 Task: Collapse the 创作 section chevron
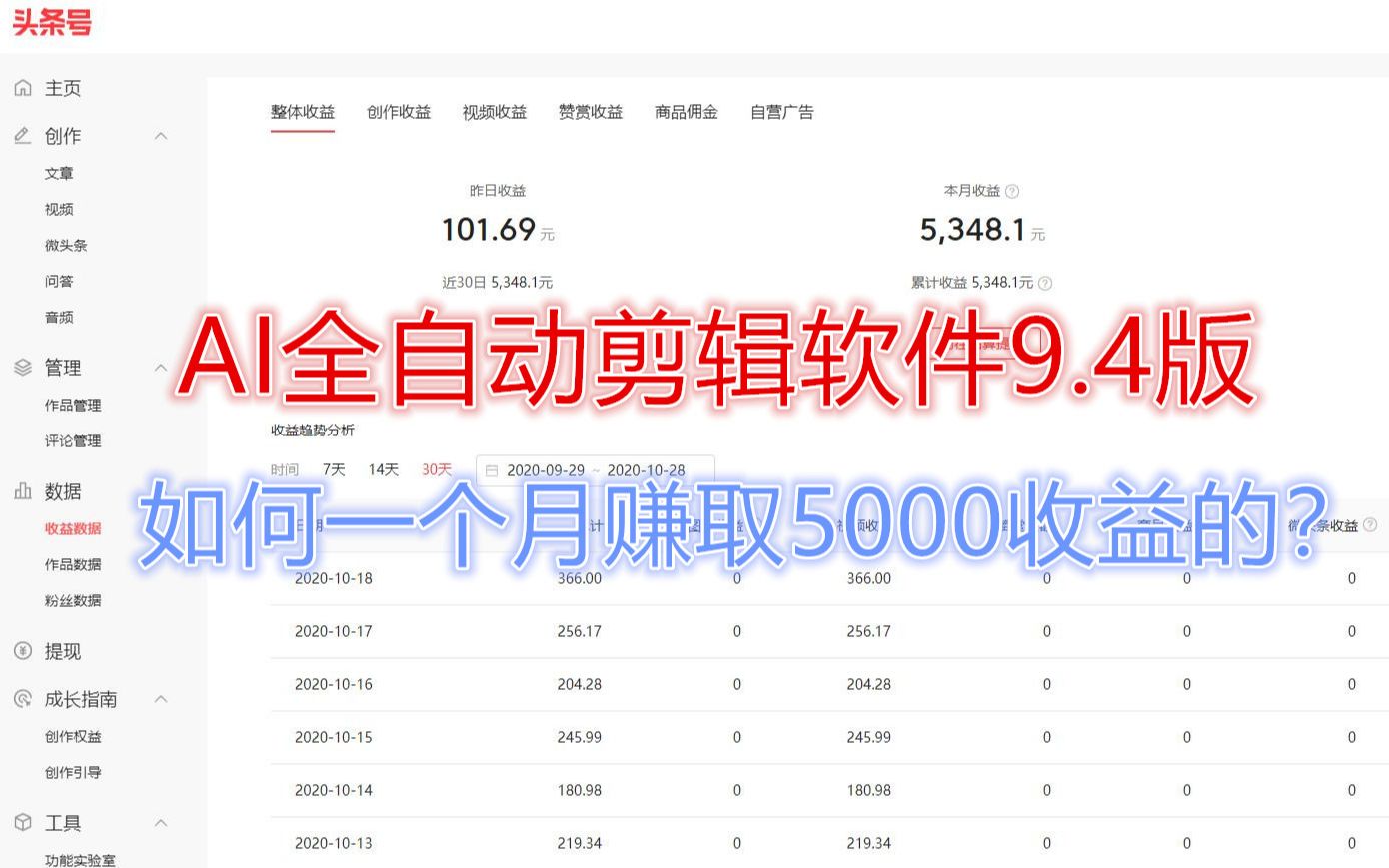[161, 136]
